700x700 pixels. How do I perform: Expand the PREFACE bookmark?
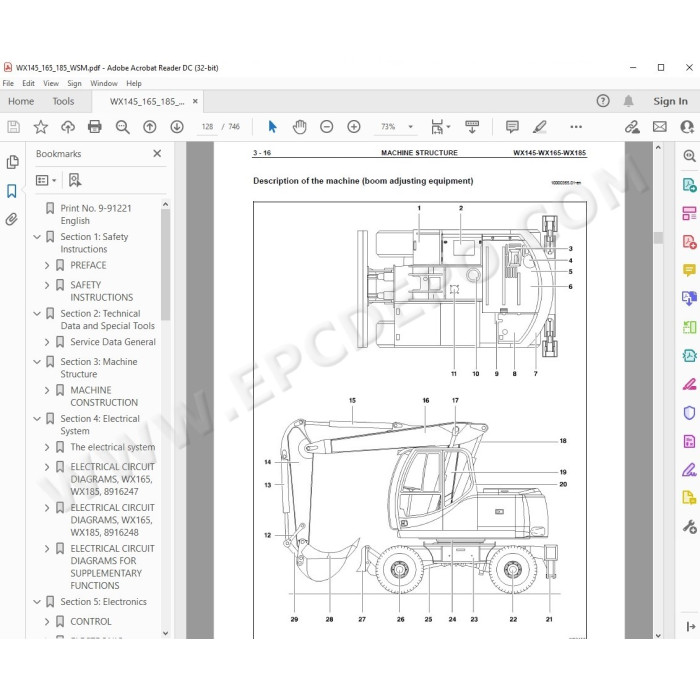(x=47, y=265)
